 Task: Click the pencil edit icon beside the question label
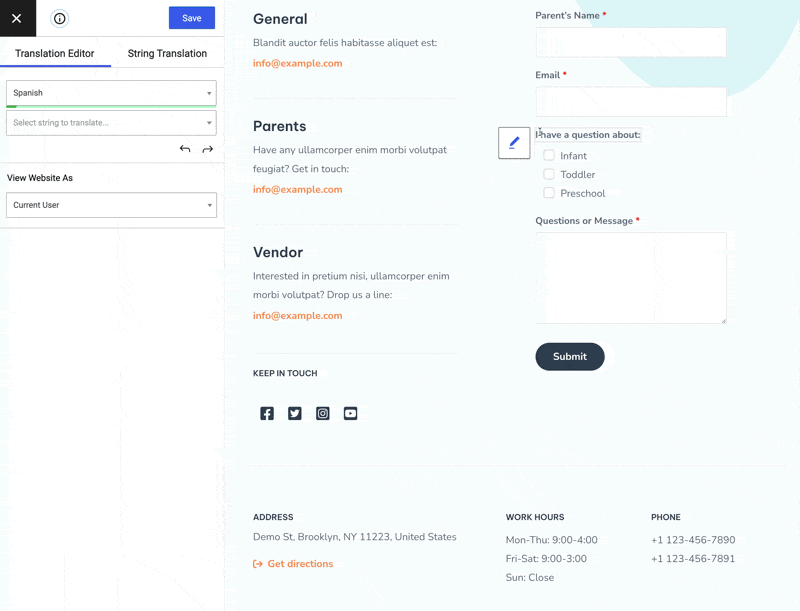(x=514, y=143)
